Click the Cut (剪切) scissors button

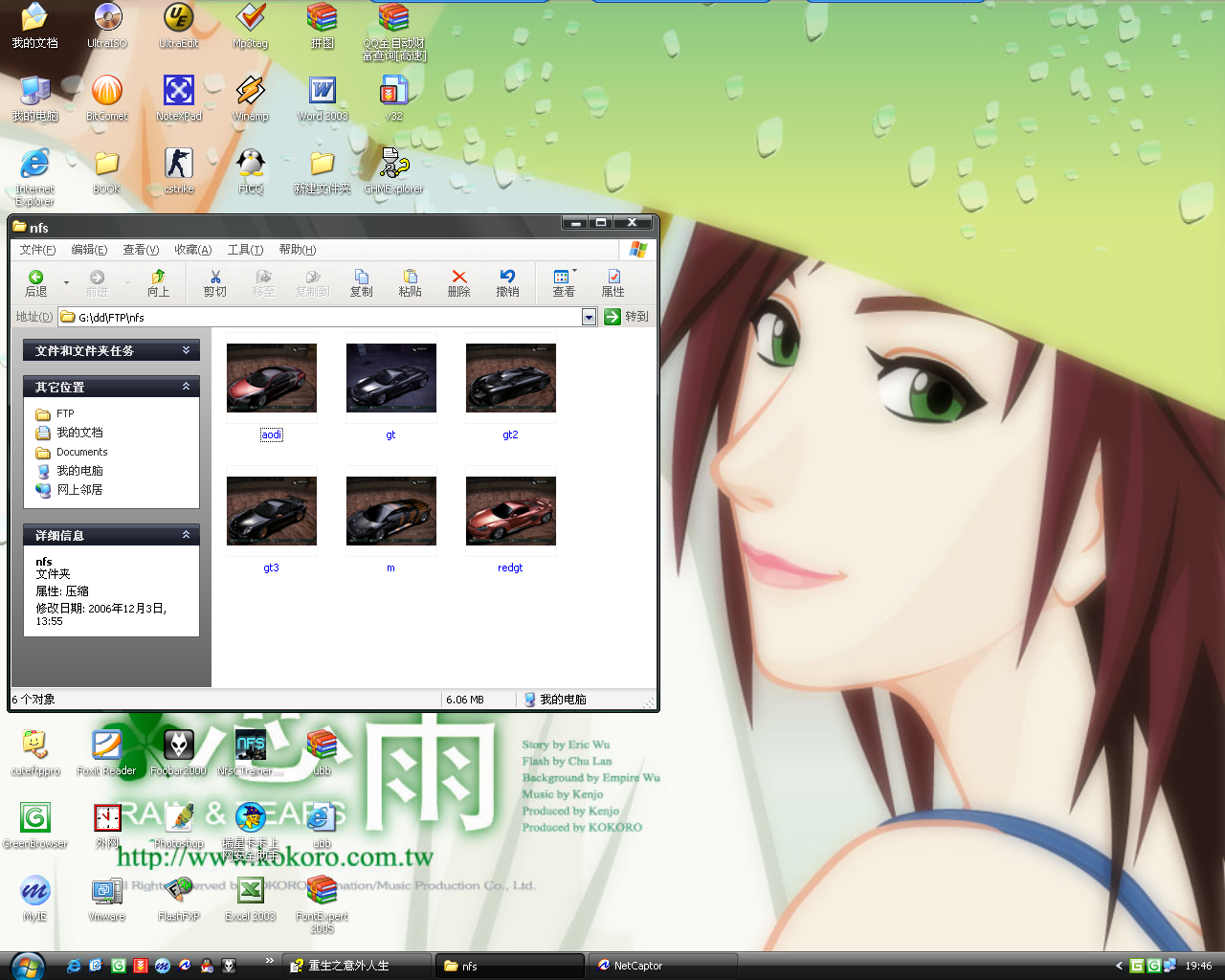[215, 283]
